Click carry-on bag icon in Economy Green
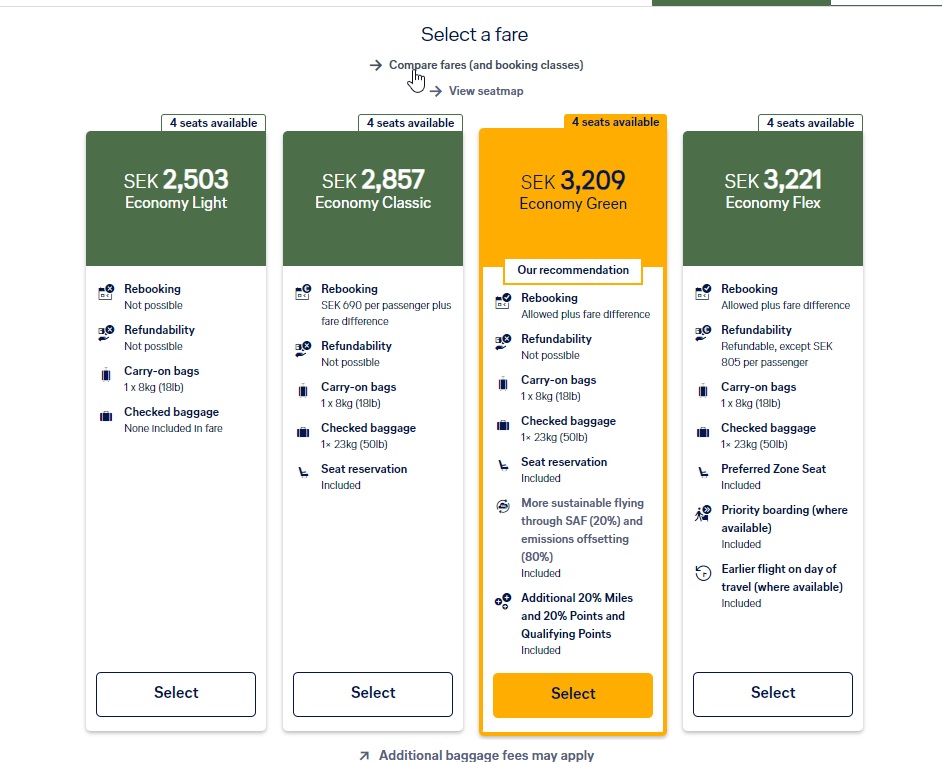The image size is (942, 762). click(x=503, y=383)
